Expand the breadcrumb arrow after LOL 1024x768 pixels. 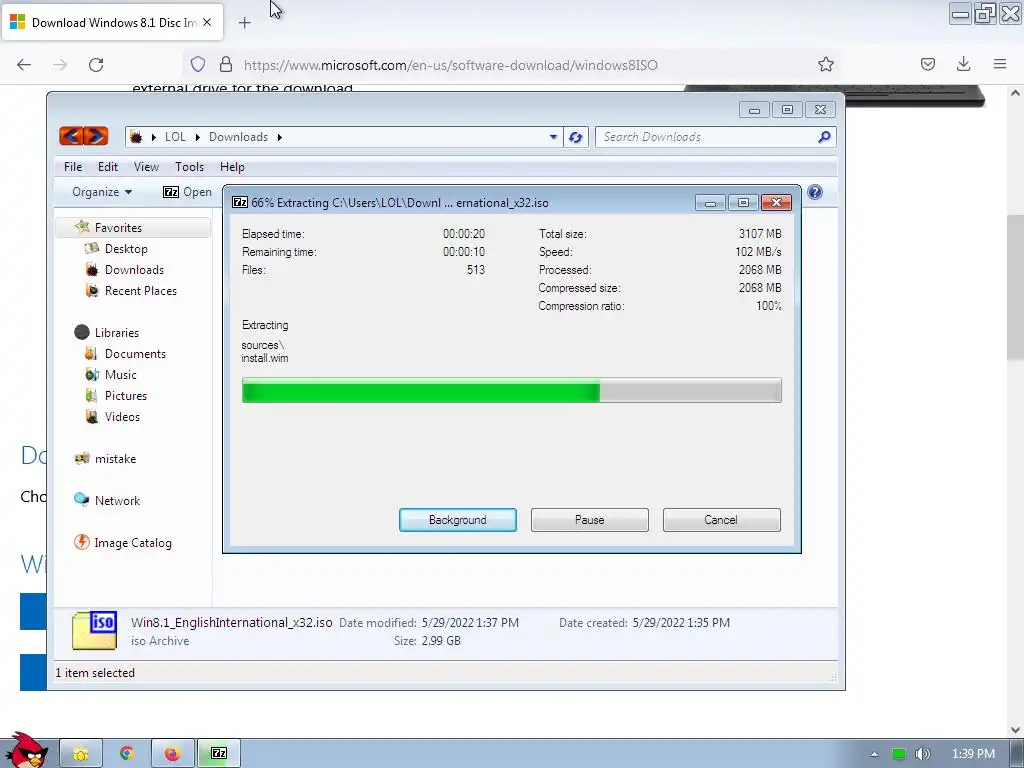[x=197, y=137]
